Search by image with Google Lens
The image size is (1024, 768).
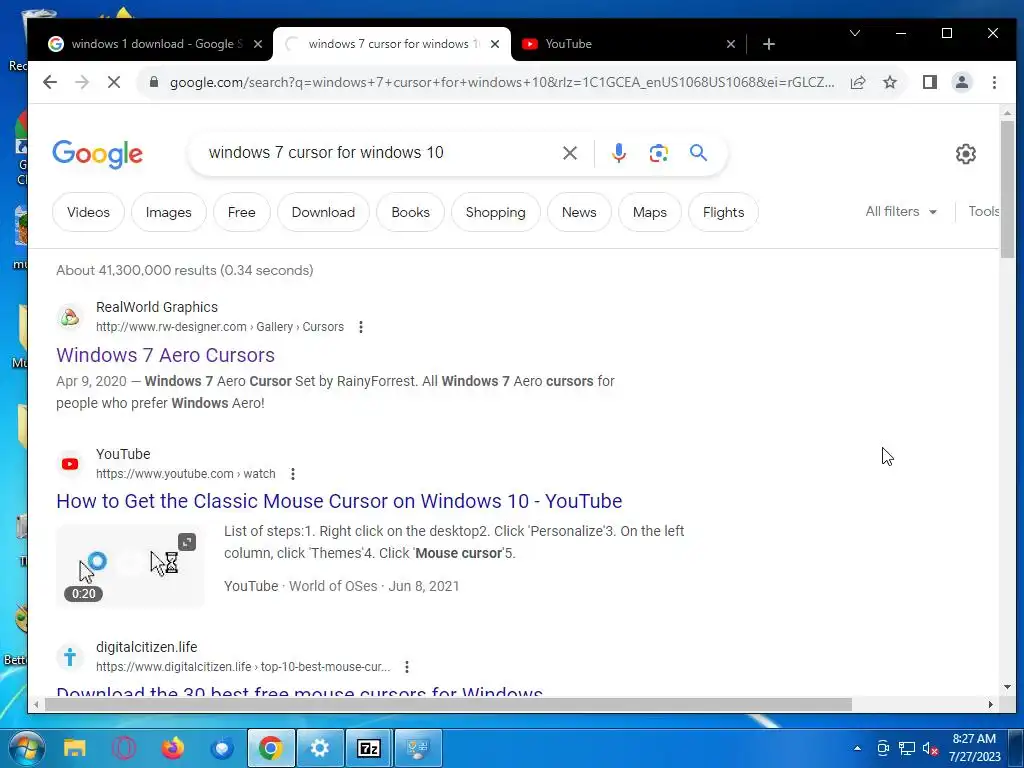coord(658,153)
